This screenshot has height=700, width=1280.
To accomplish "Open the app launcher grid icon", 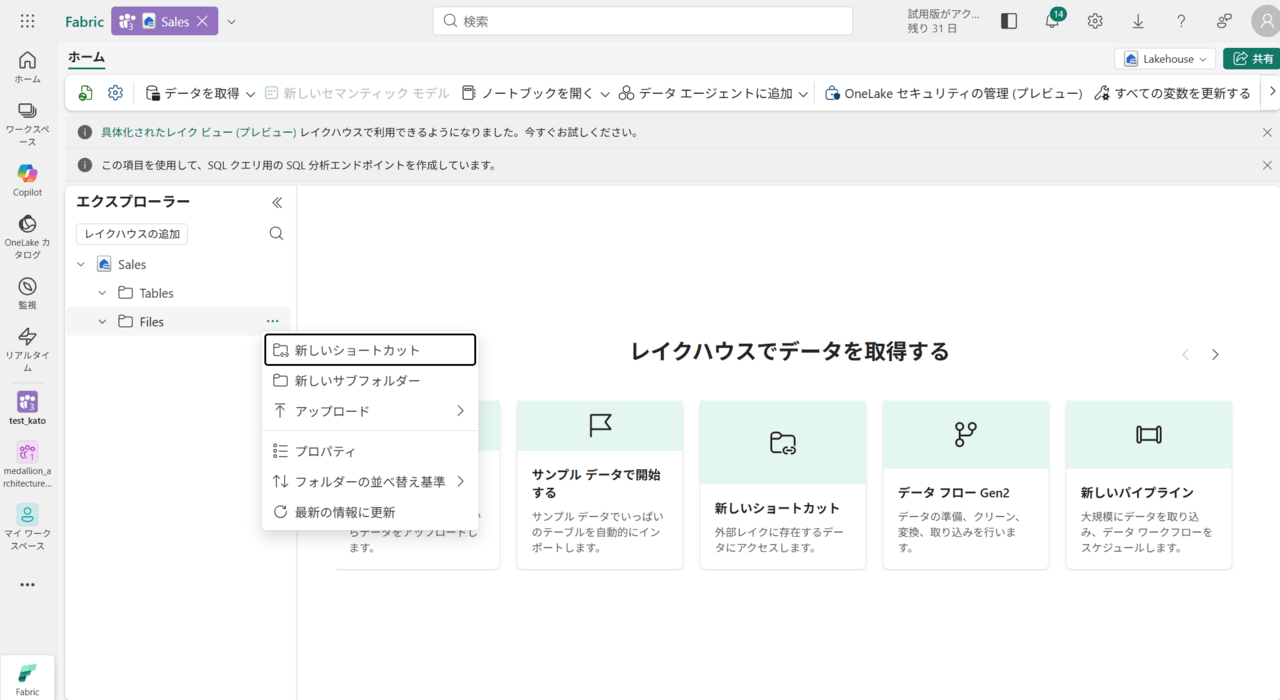I will point(27,21).
